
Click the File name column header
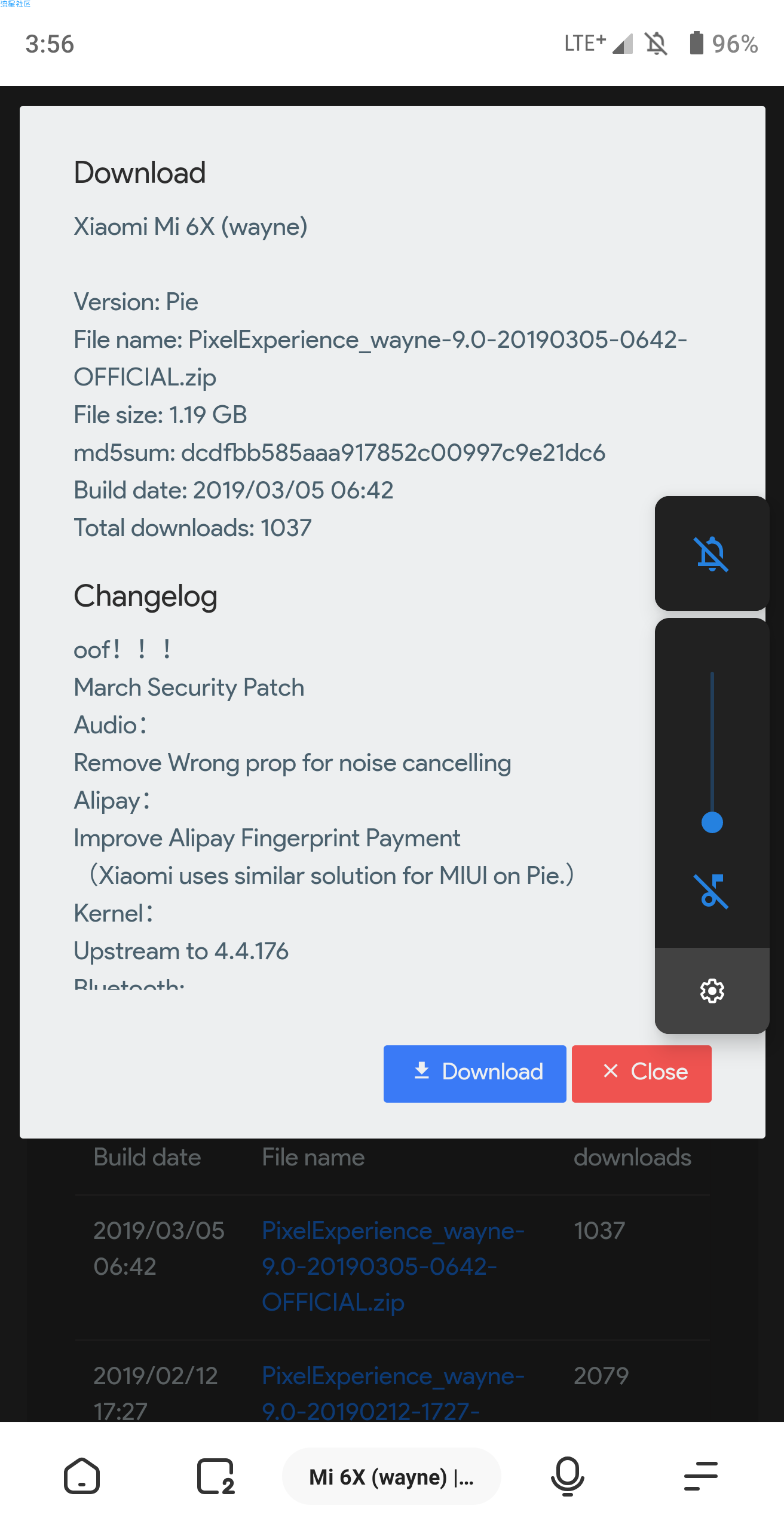(313, 1158)
